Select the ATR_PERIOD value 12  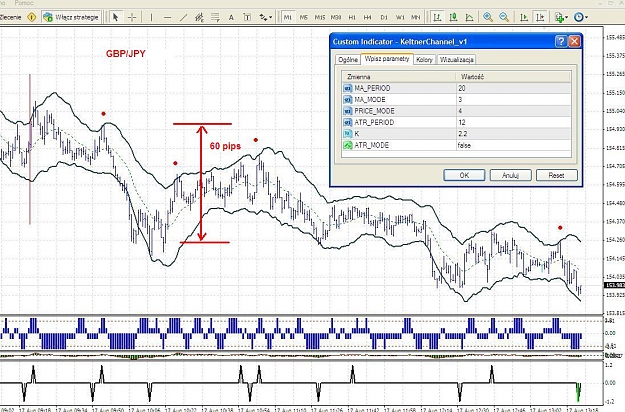pyautogui.click(x=513, y=122)
